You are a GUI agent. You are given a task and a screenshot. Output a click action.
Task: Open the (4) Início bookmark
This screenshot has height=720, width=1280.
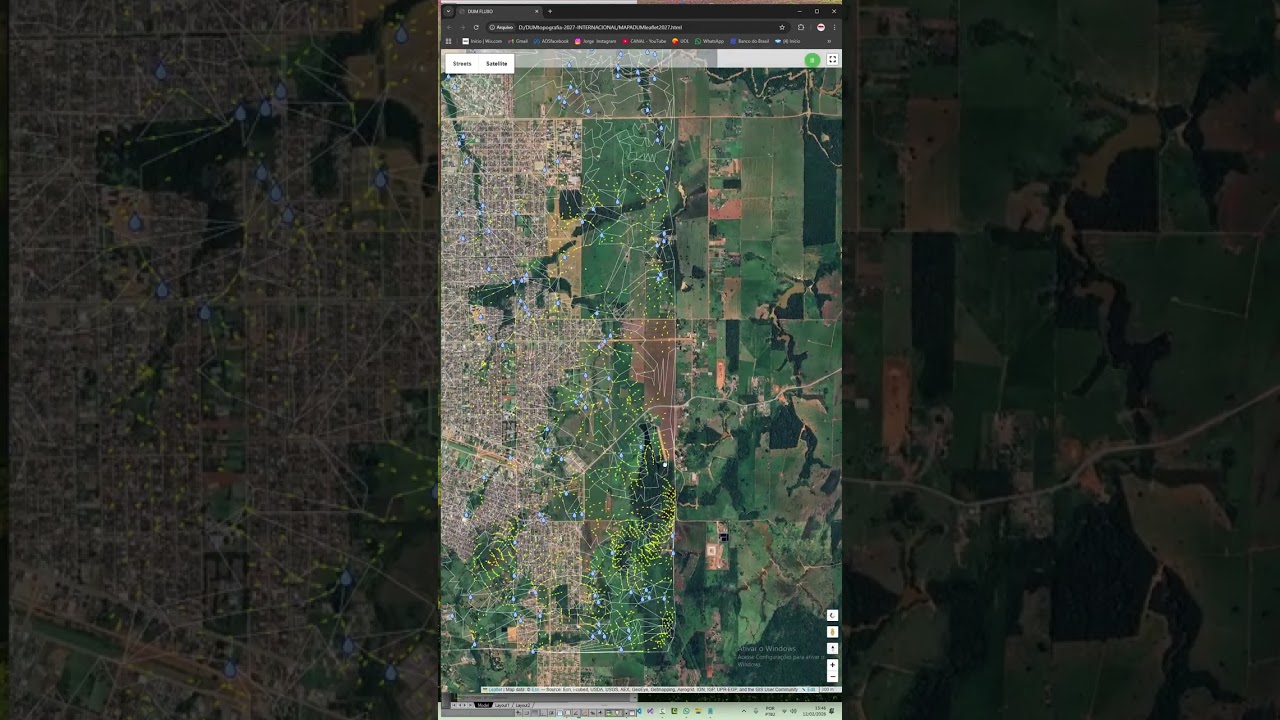pyautogui.click(x=787, y=41)
